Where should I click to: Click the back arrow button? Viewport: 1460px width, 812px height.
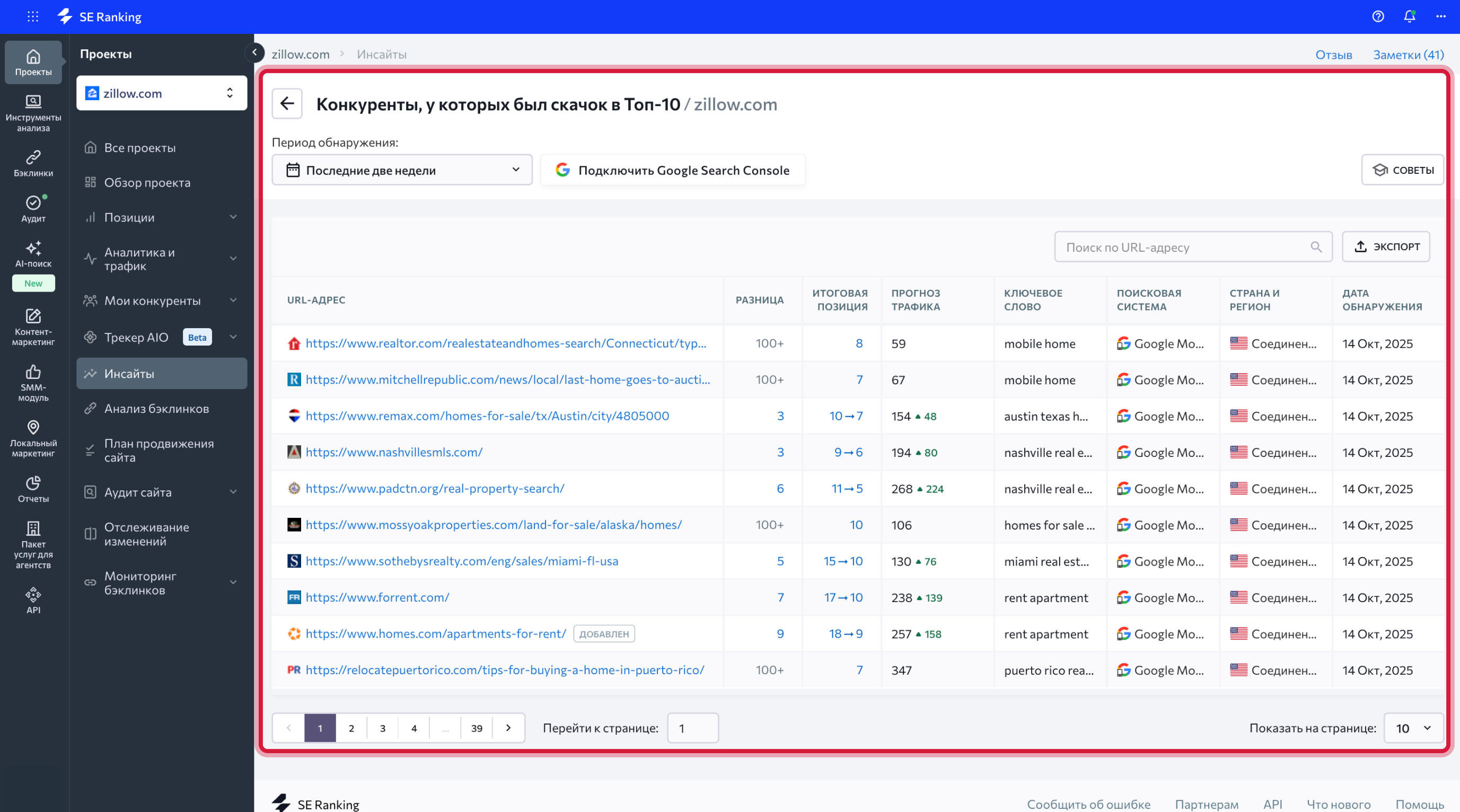coord(287,104)
